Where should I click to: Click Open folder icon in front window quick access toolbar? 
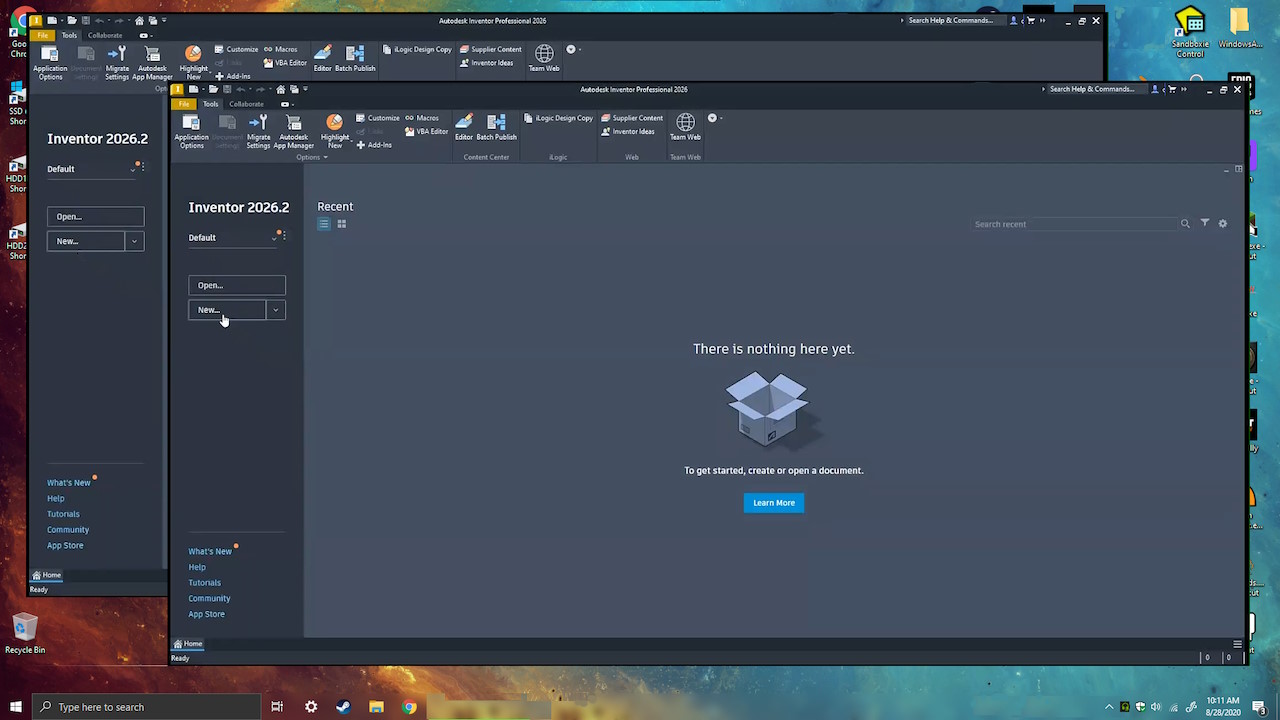tap(213, 89)
